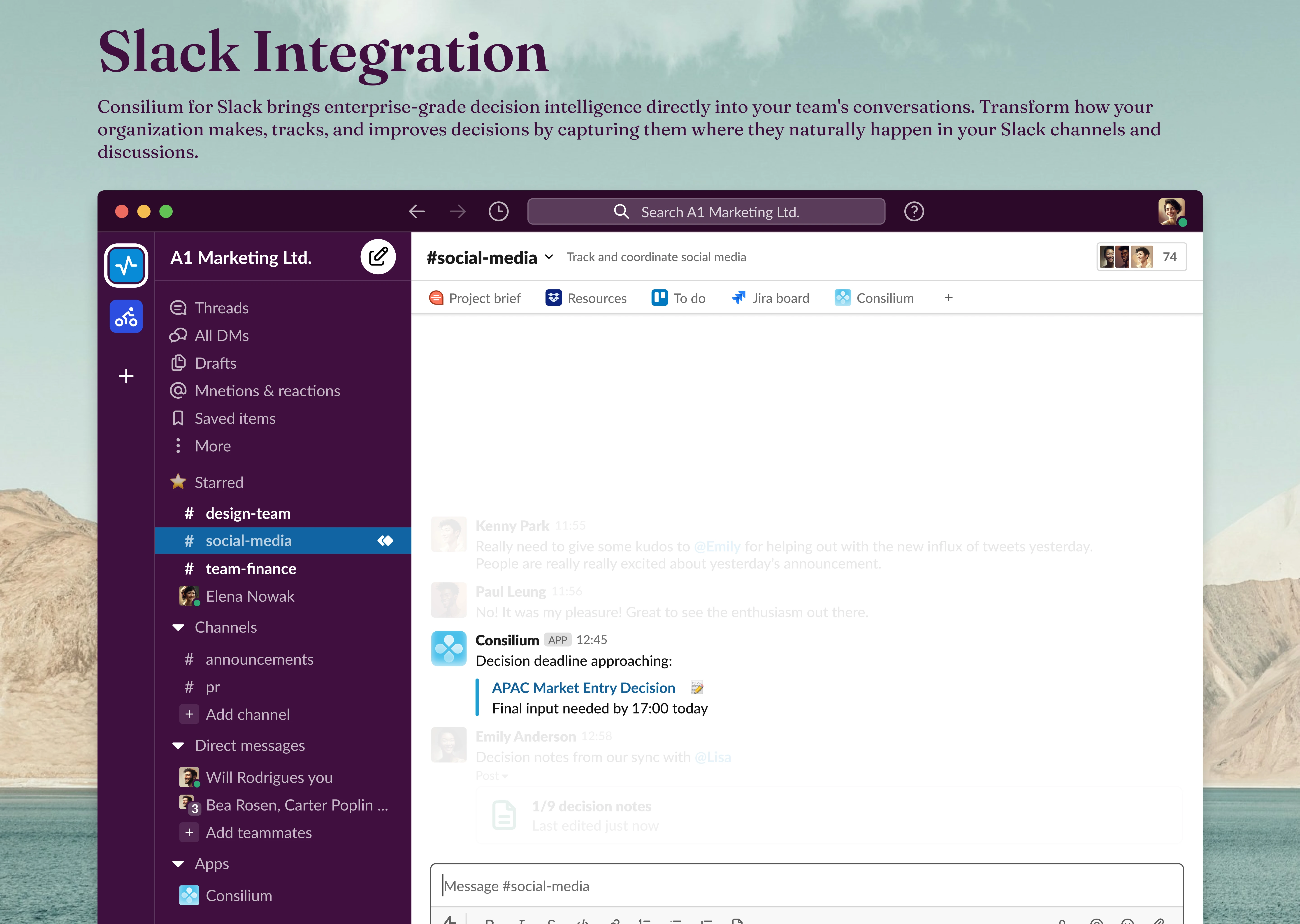
Task: Click Add channel plus button
Action: (189, 714)
